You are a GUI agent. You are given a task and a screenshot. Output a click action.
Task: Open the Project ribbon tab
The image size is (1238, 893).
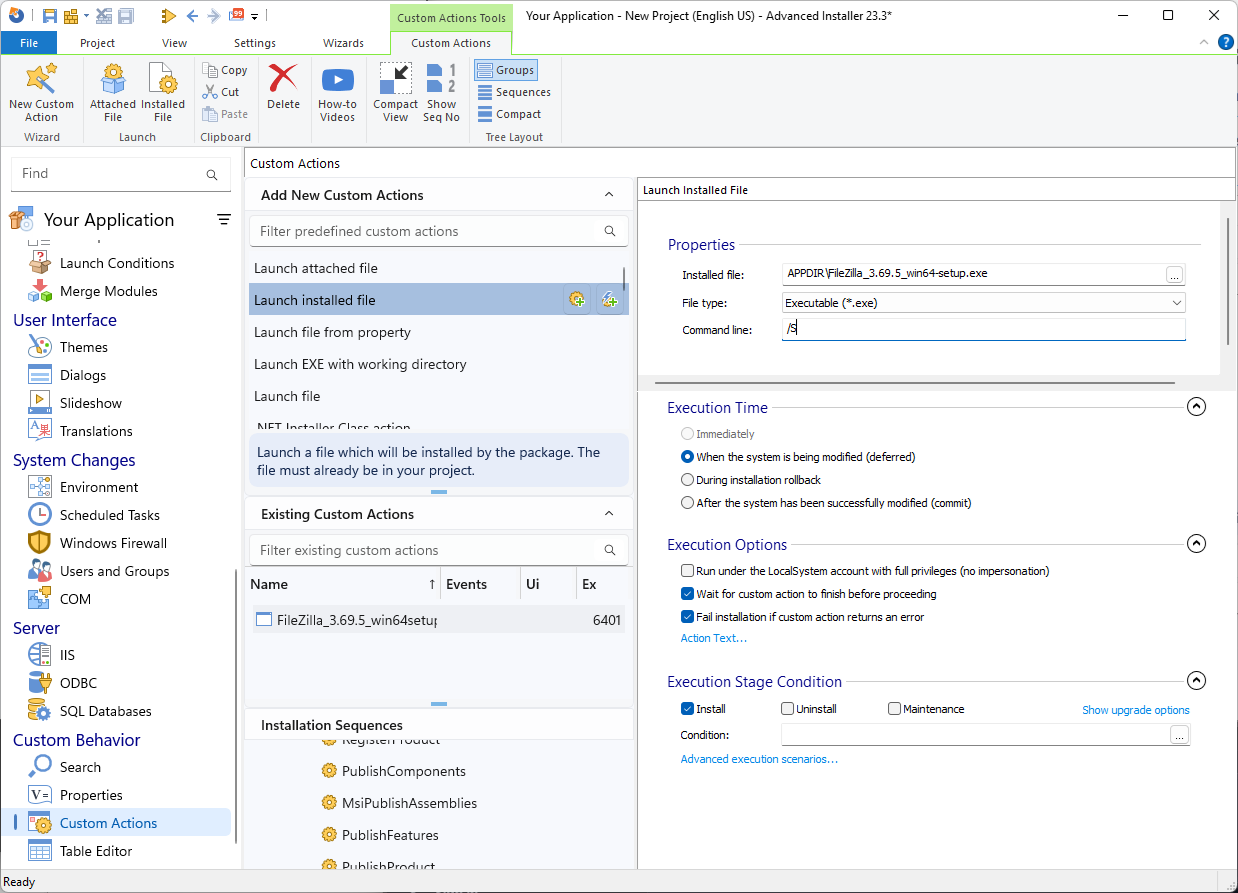coord(97,43)
